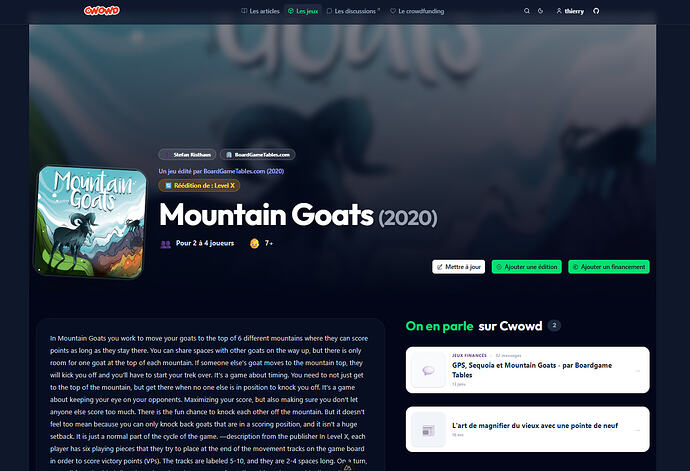Click the Mountain Goats box cover thumbnail
This screenshot has width=690, height=471.
(90, 222)
